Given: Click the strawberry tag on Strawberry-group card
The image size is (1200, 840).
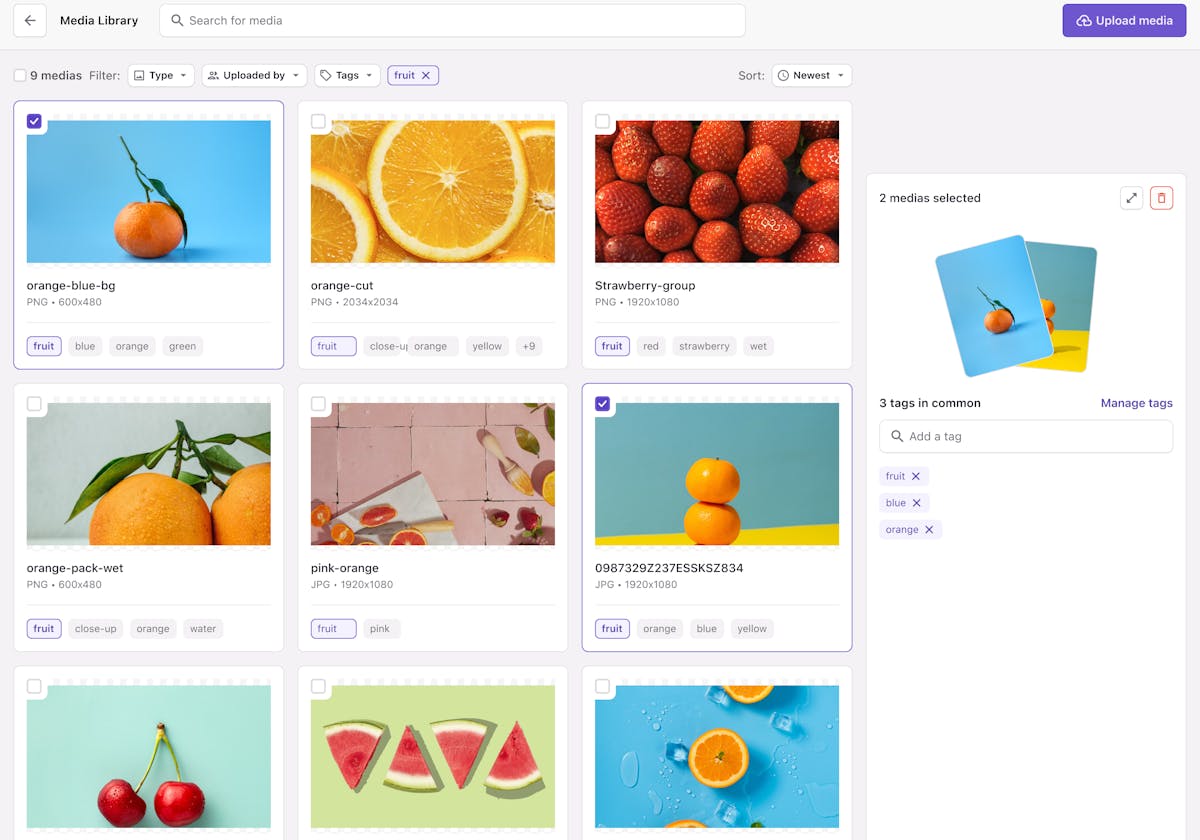Looking at the screenshot, I should tap(704, 346).
